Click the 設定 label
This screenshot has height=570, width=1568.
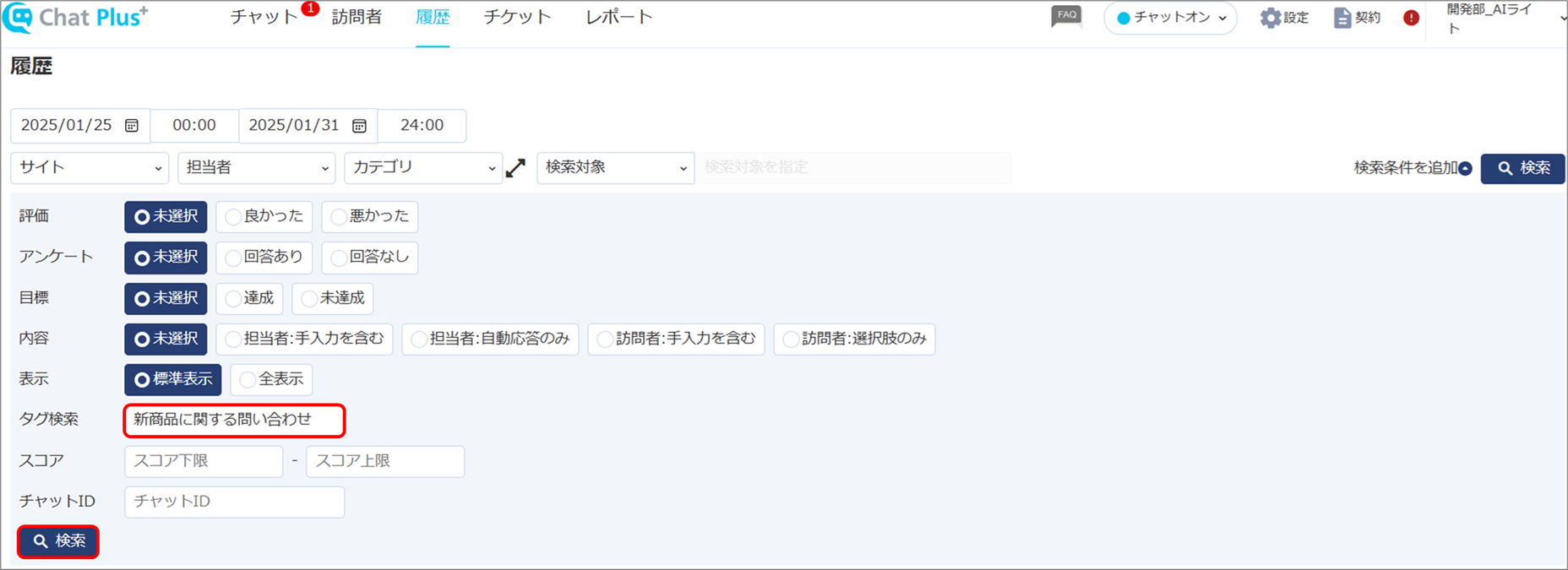[1296, 18]
